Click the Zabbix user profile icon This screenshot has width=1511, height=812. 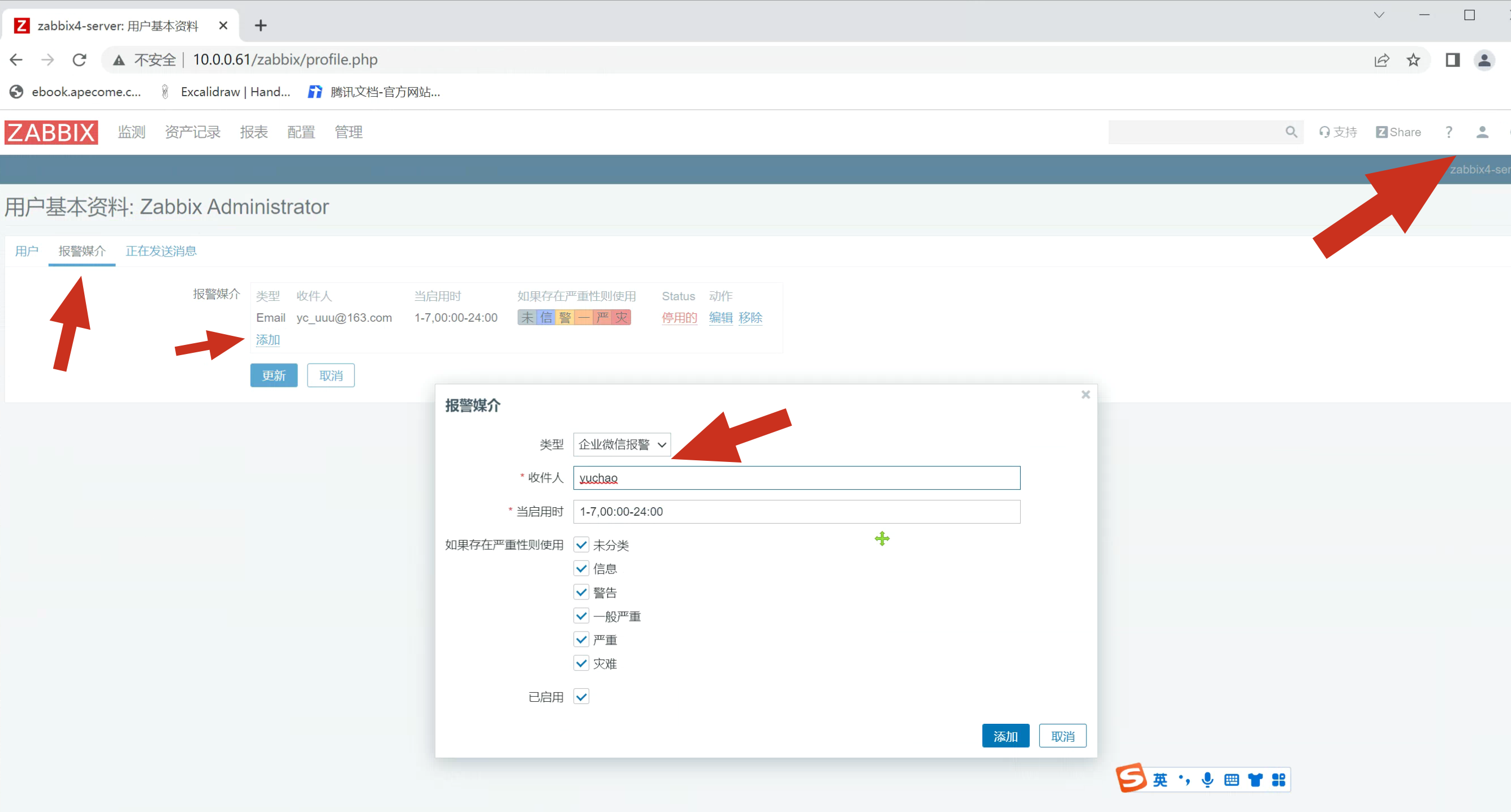click(x=1482, y=132)
